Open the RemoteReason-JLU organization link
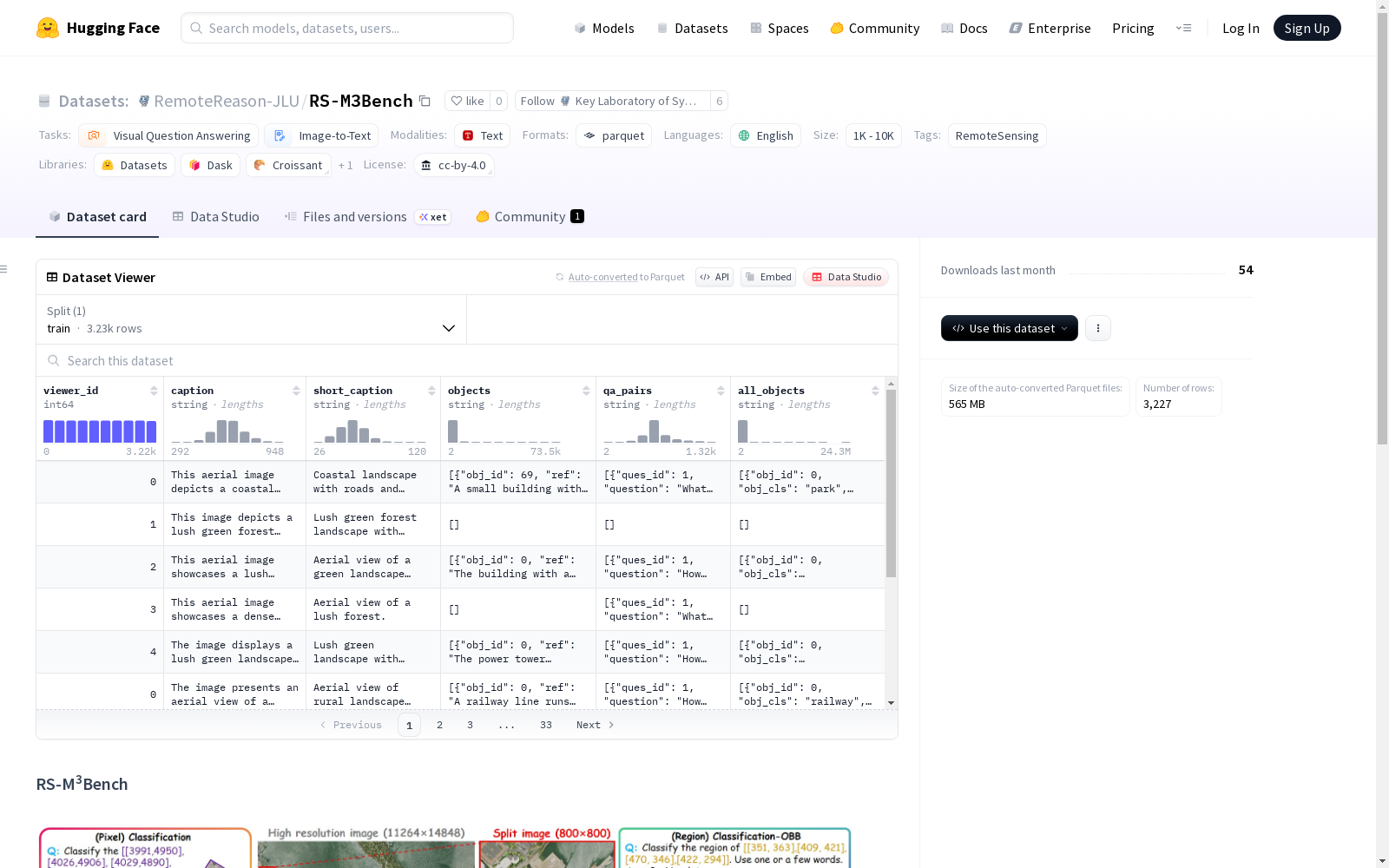Screen dimensions: 1389x868 (226, 101)
